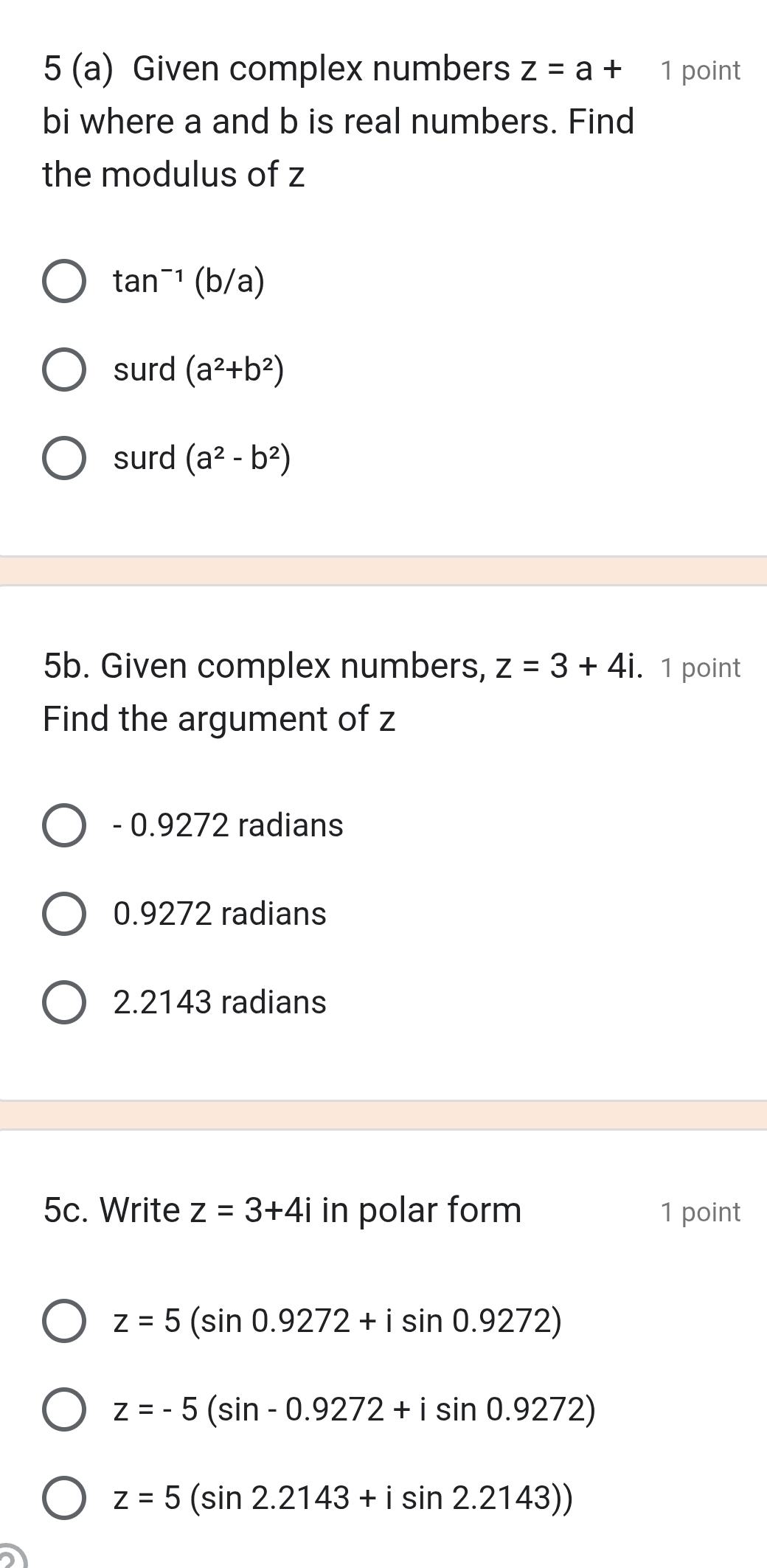The image size is (767, 1568).
Task: Click the question 5 (a) modulus heading text
Action: (x=332, y=122)
